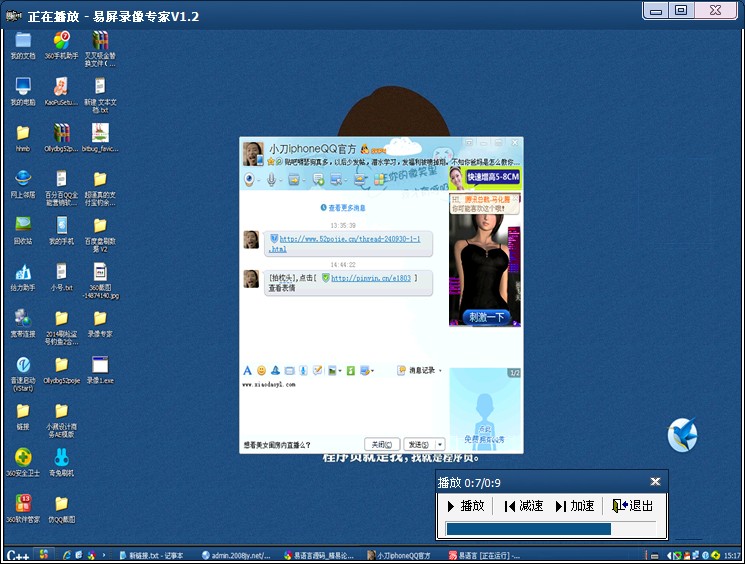Click the 播放 play button in player panel
Screen dimensions: 745x564
tap(466, 506)
